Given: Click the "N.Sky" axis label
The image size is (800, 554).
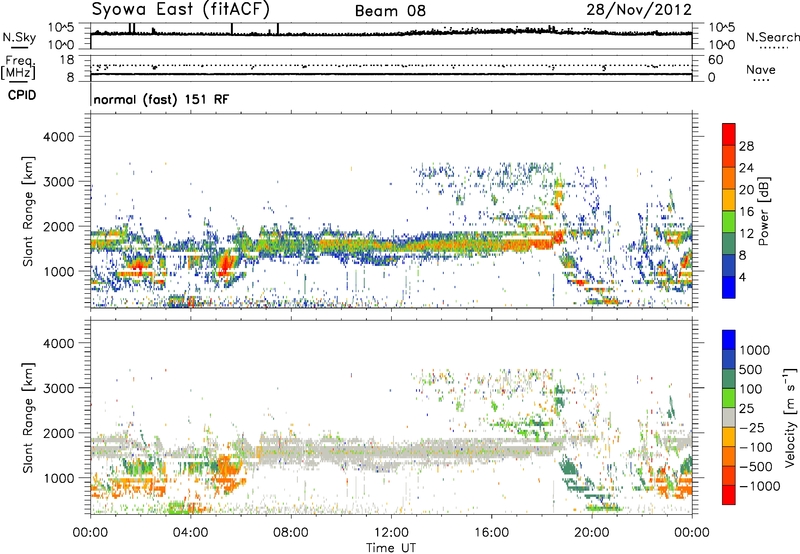Looking at the screenshot, I should click(x=19, y=37).
